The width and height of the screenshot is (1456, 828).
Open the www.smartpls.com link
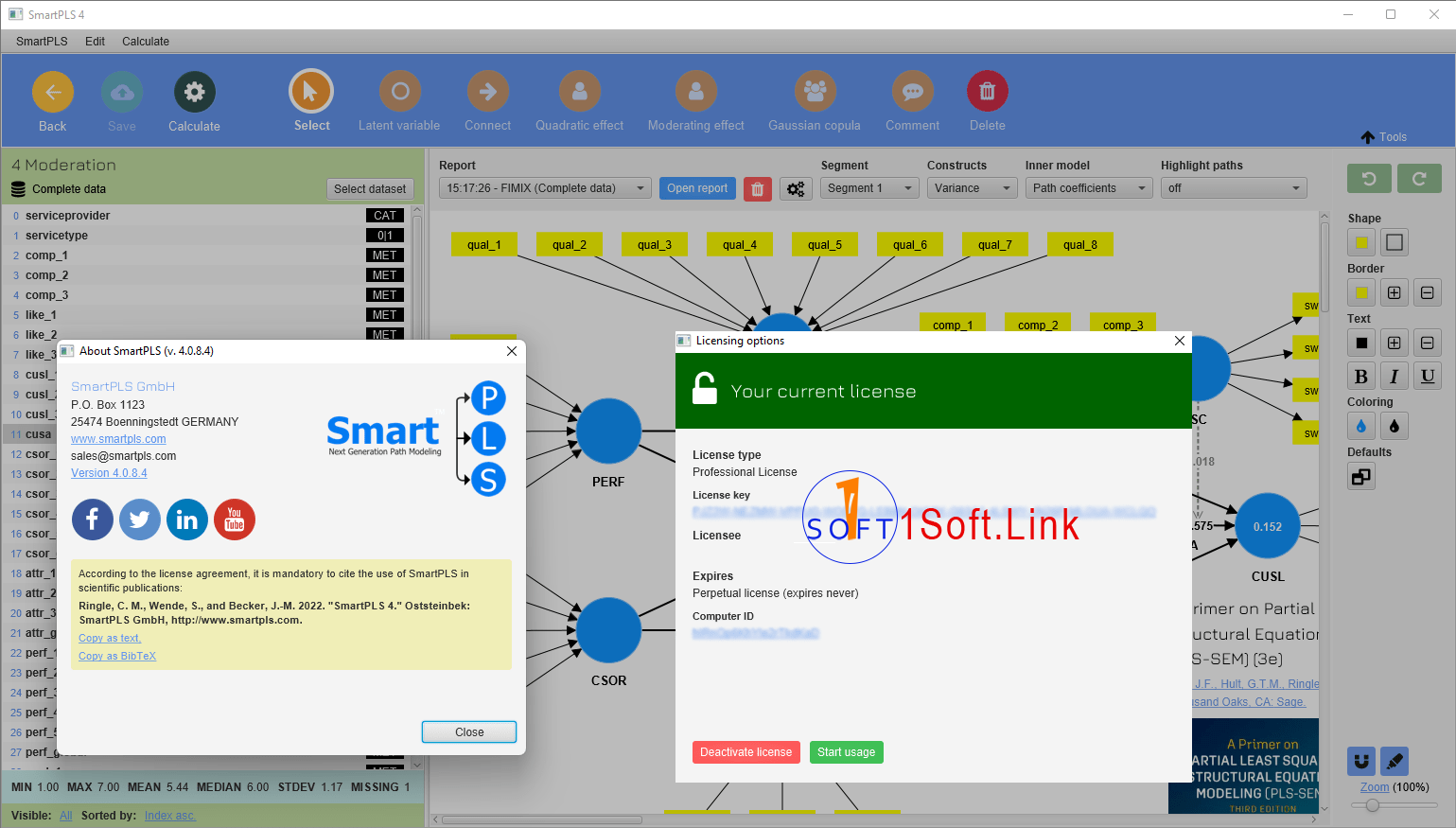118,439
